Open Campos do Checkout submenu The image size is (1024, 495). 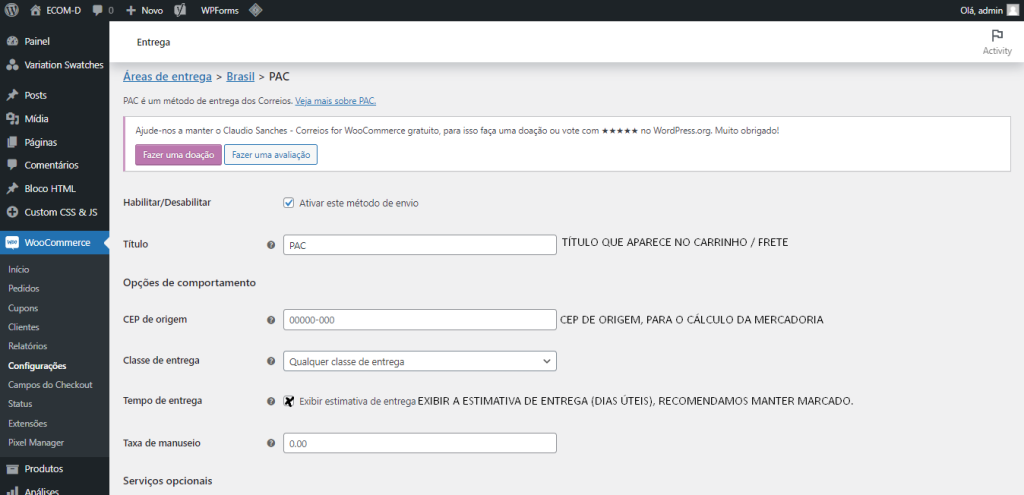50,385
